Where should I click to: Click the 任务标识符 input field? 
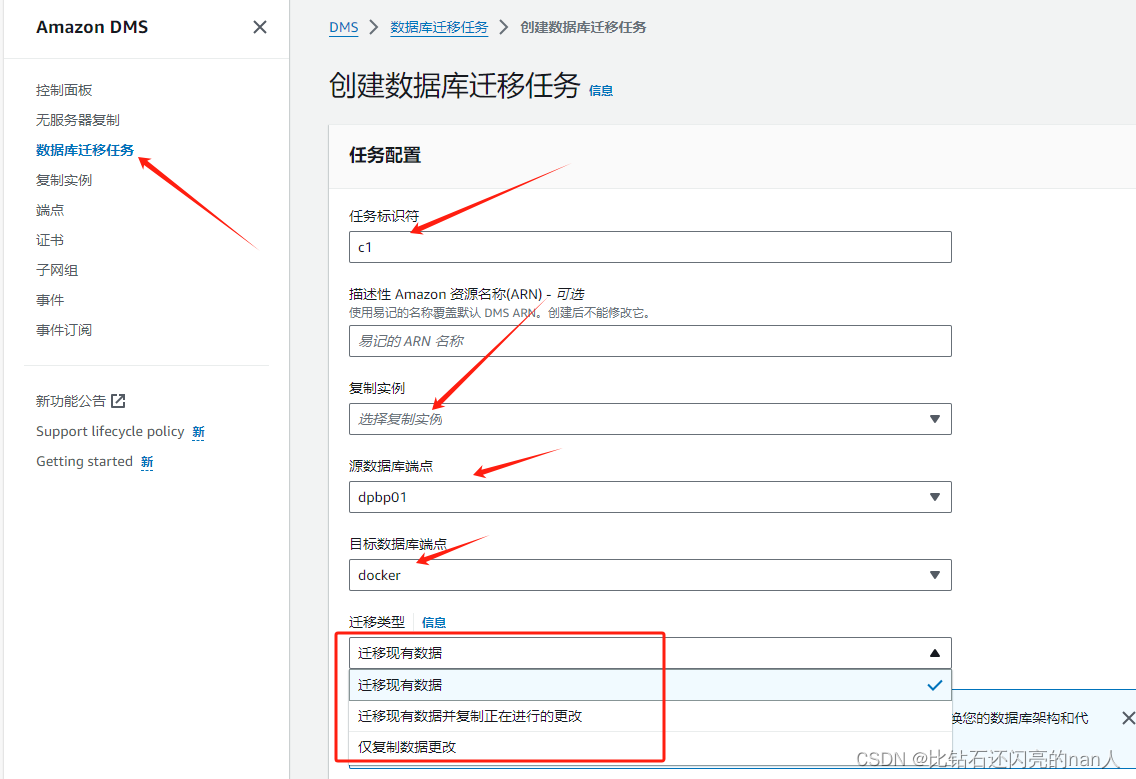[x=650, y=247]
